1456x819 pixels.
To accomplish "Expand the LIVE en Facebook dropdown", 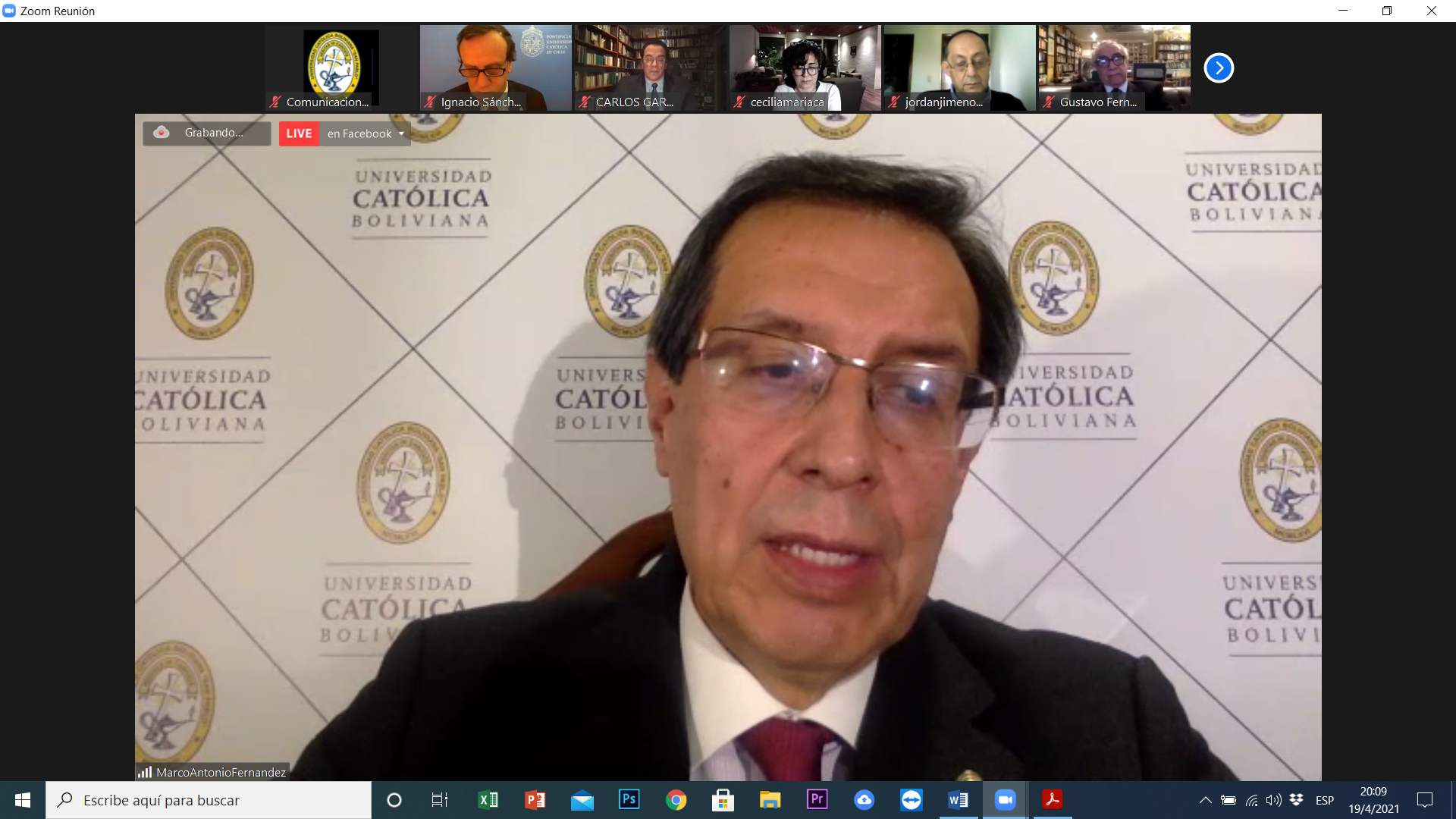I will point(401,134).
